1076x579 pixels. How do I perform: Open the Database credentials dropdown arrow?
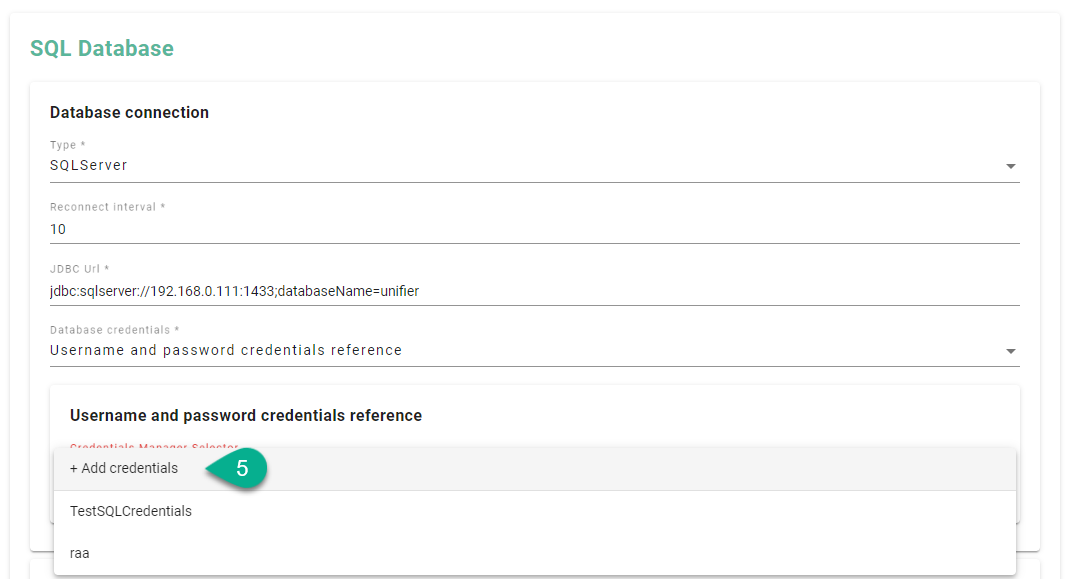point(1010,351)
